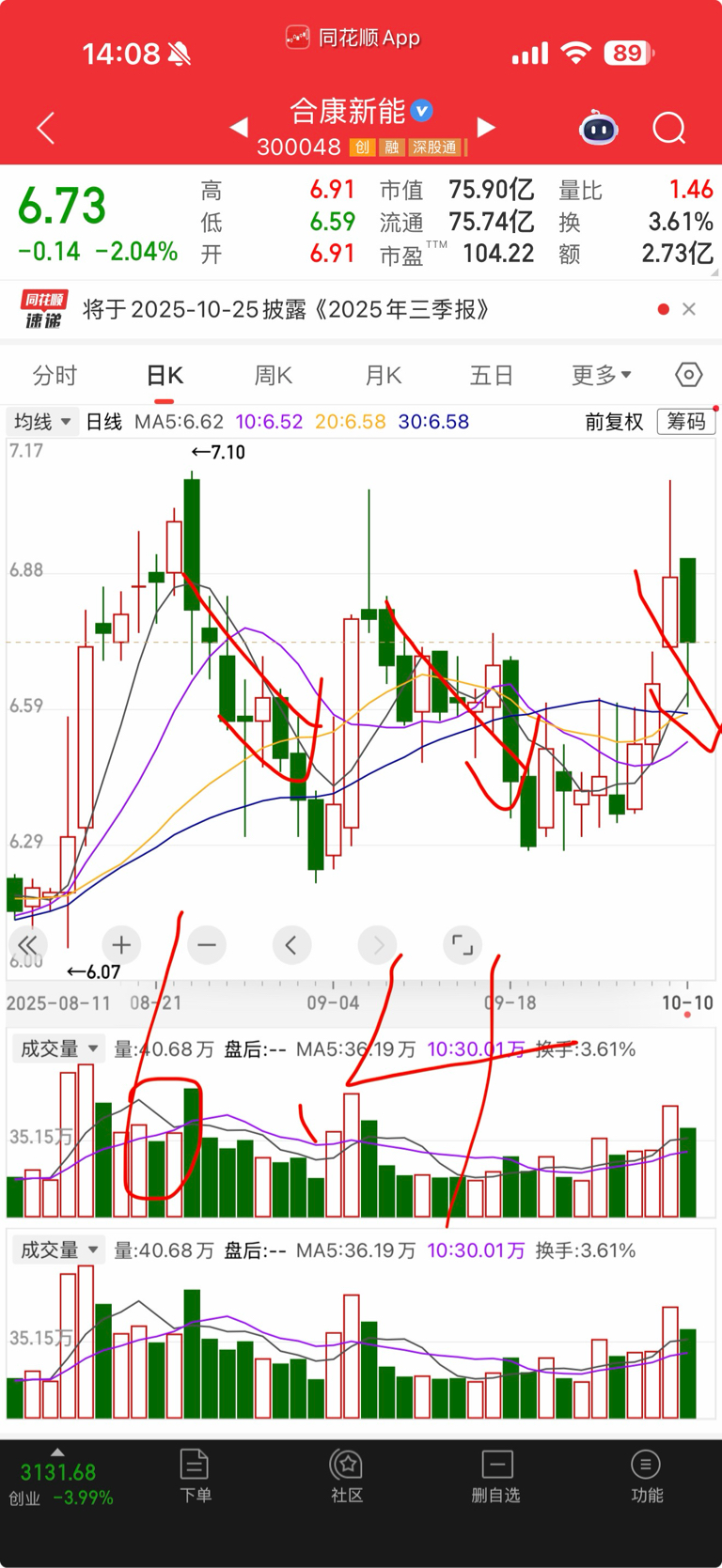Switch to next stock with right triangle
Image resolution: width=722 pixels, height=1568 pixels.
coord(486,127)
